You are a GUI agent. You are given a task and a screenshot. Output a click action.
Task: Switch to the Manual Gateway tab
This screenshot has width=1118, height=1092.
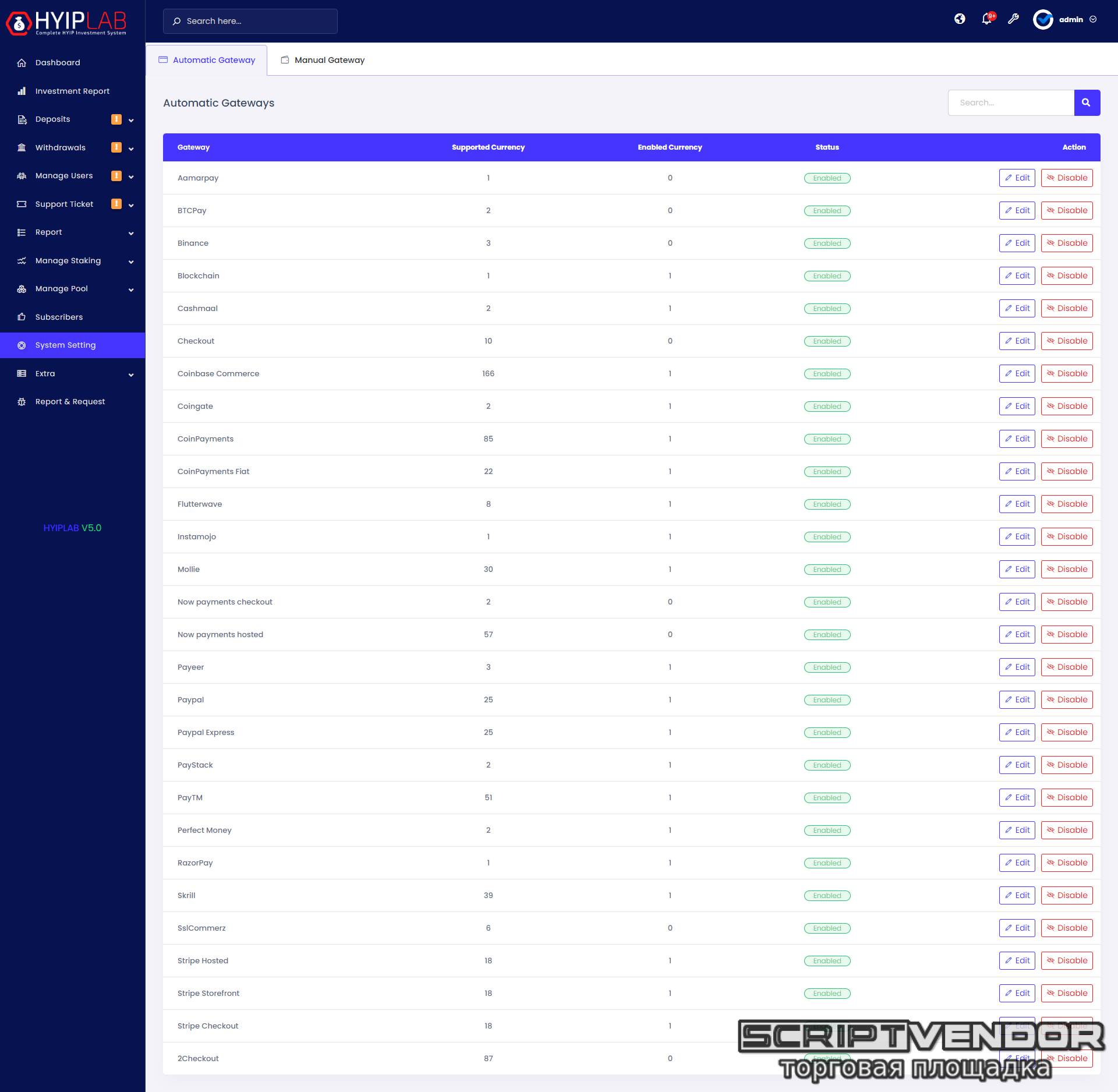coord(323,60)
